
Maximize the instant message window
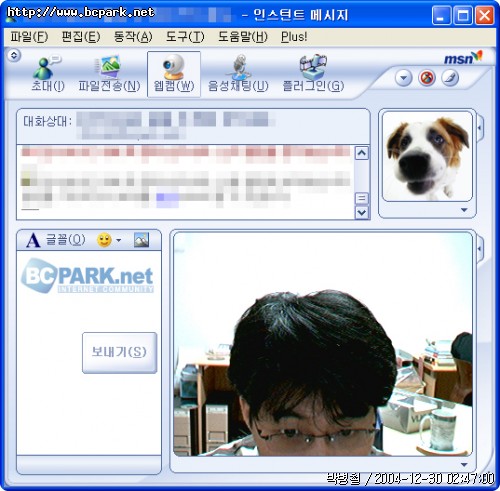pyautogui.click(x=463, y=15)
